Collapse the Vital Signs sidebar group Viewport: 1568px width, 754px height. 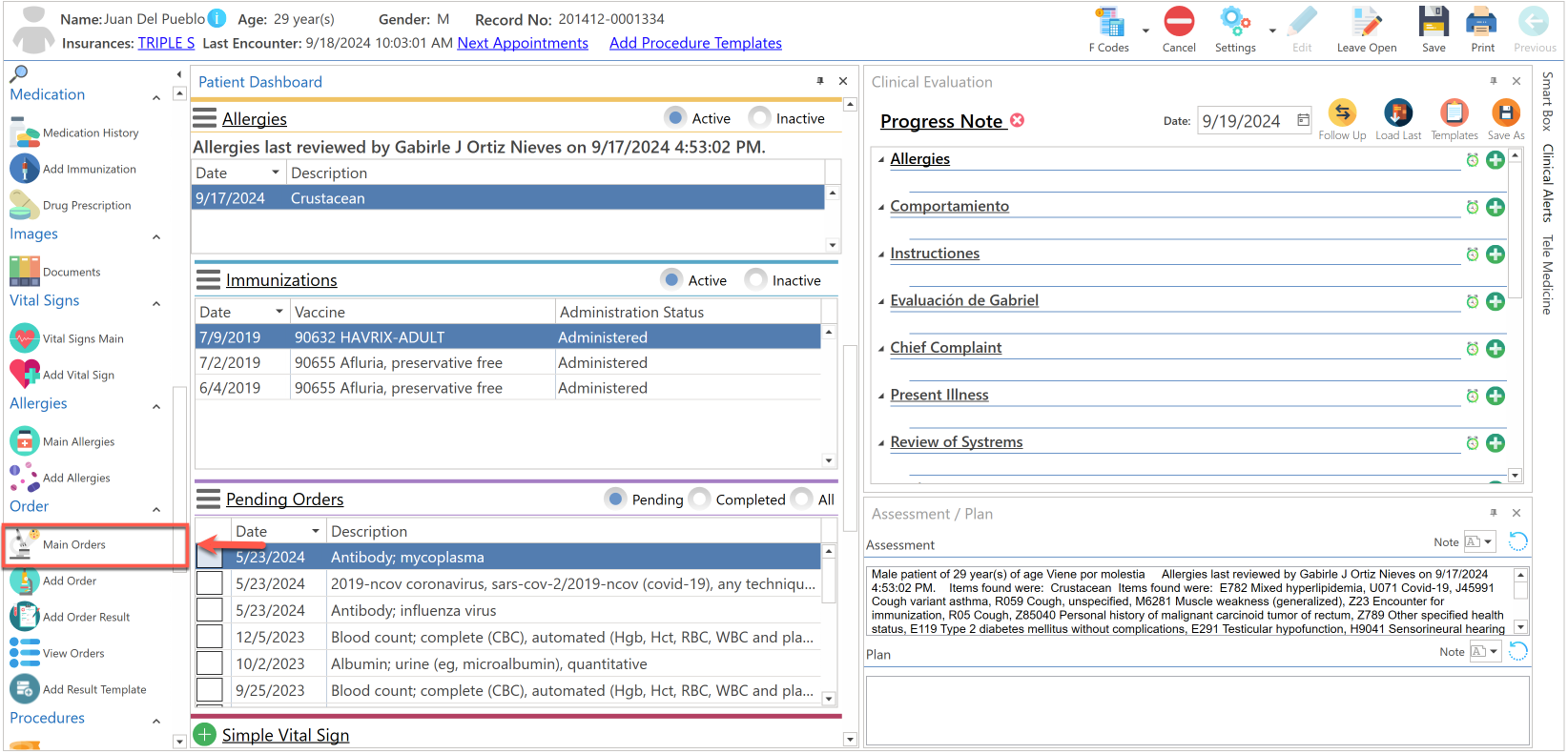[156, 304]
